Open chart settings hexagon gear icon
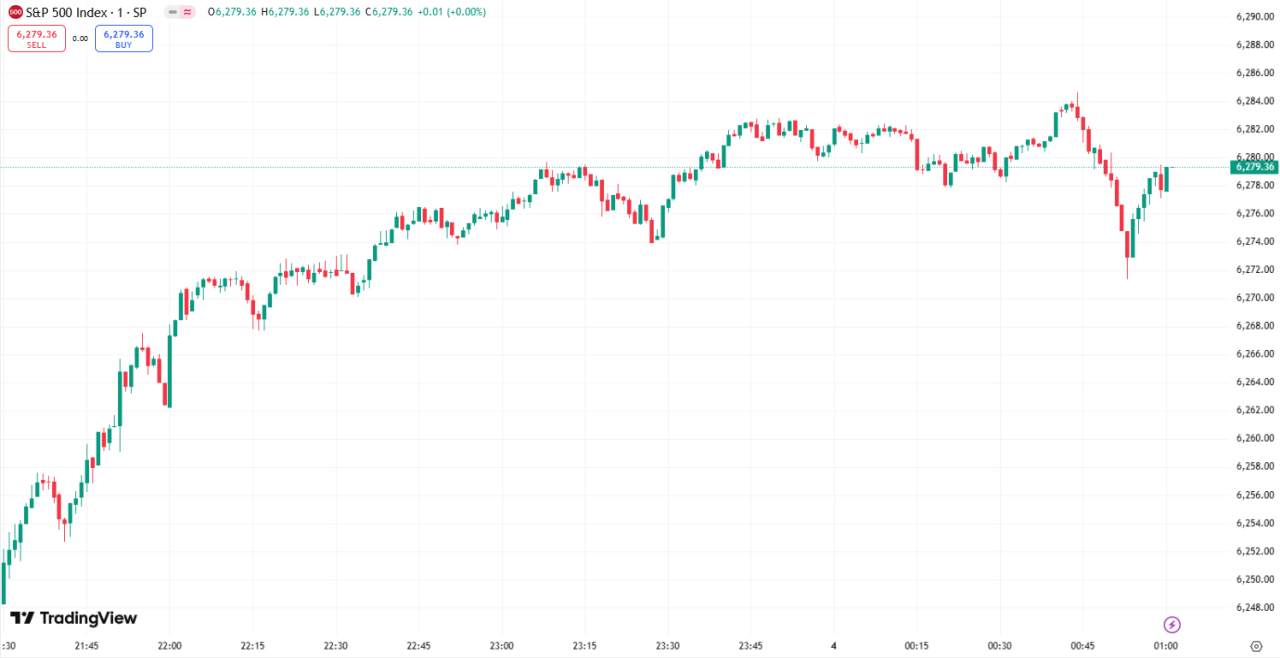Viewport: 1280px width, 658px height. 1256,646
